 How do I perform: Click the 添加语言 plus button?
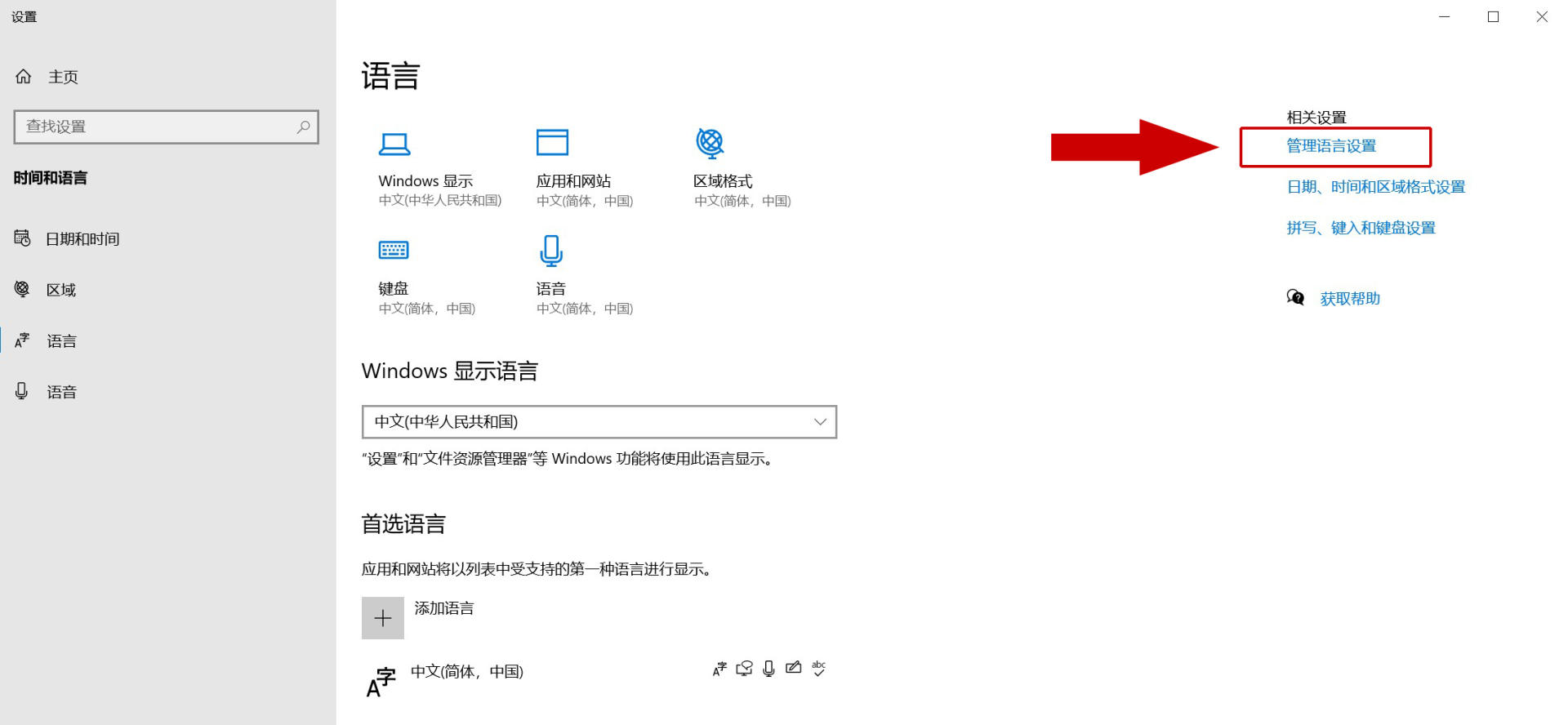click(383, 618)
